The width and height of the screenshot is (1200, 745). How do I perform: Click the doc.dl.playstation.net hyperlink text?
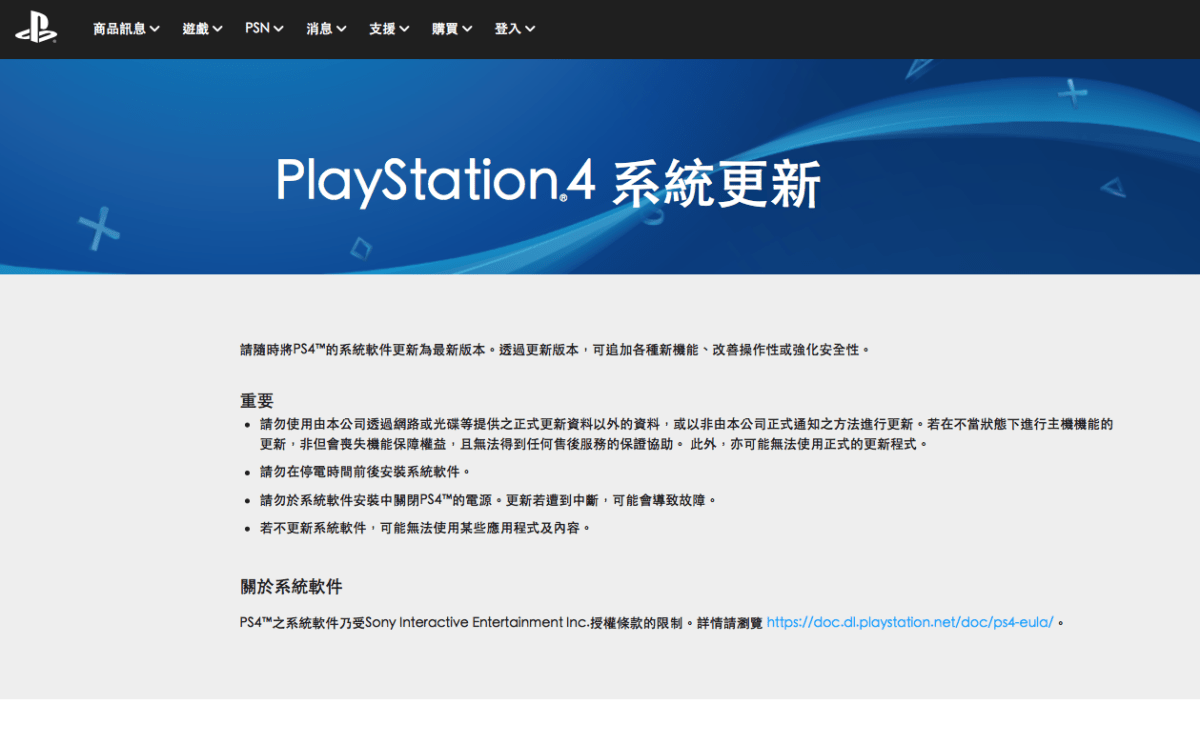(x=908, y=621)
